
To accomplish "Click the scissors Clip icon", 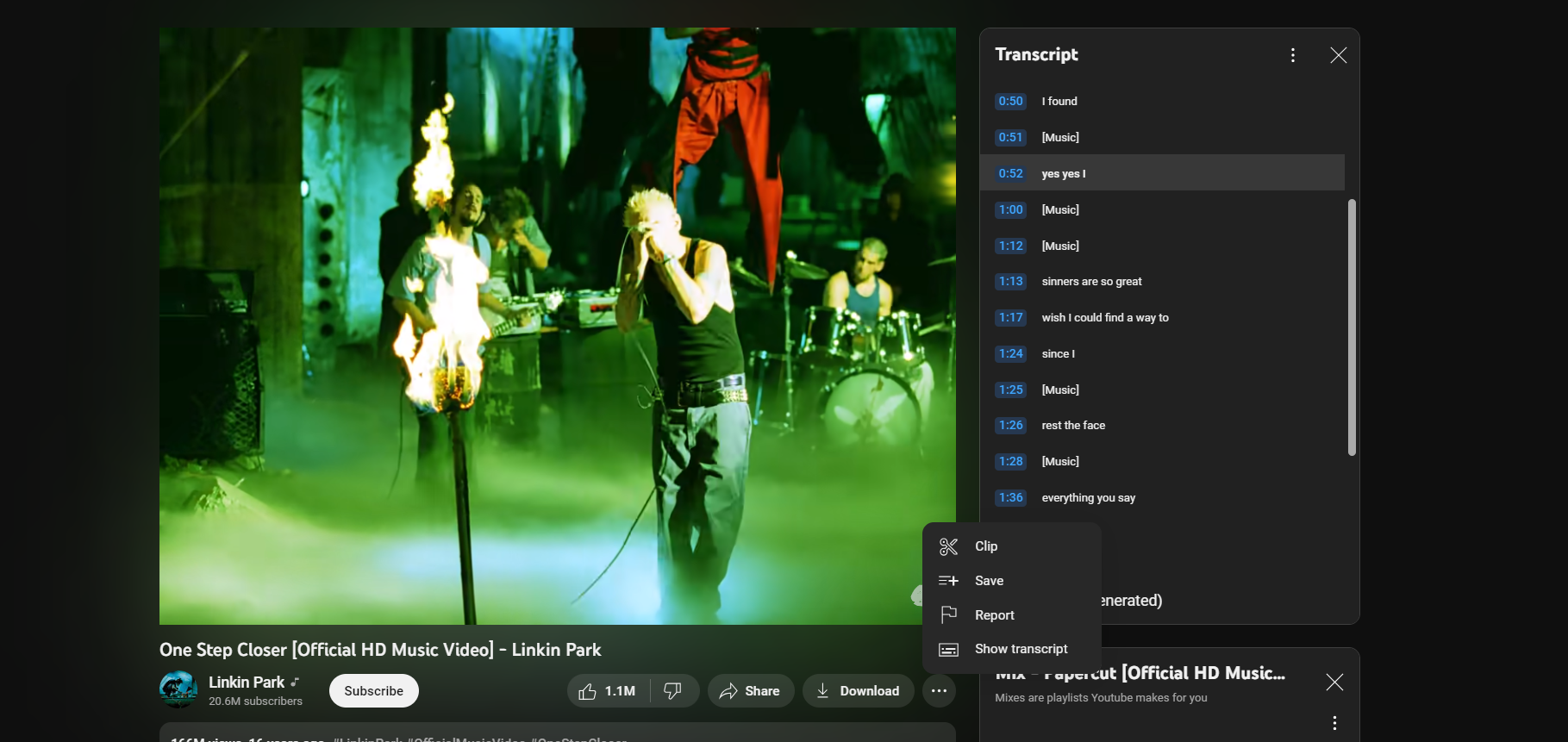I will click(948, 546).
